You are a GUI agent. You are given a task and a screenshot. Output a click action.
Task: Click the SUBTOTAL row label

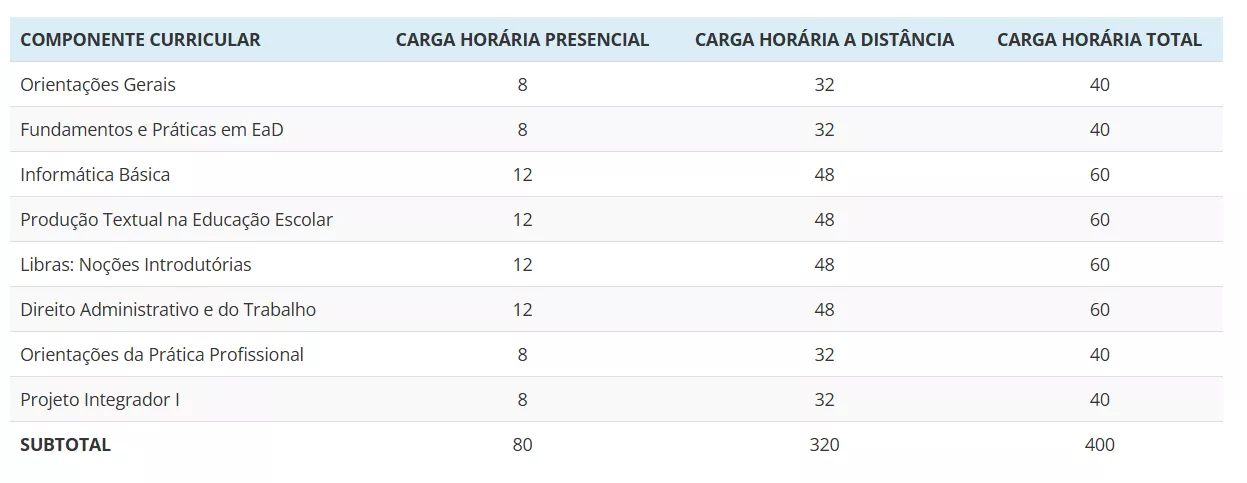(65, 445)
